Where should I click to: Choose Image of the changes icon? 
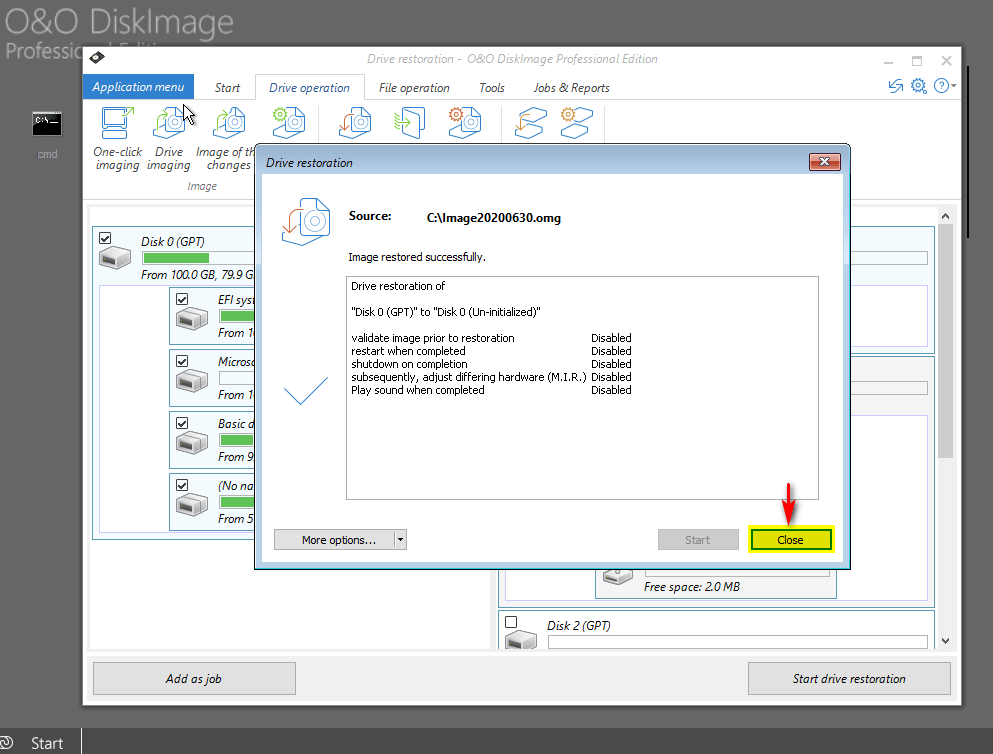coord(229,123)
